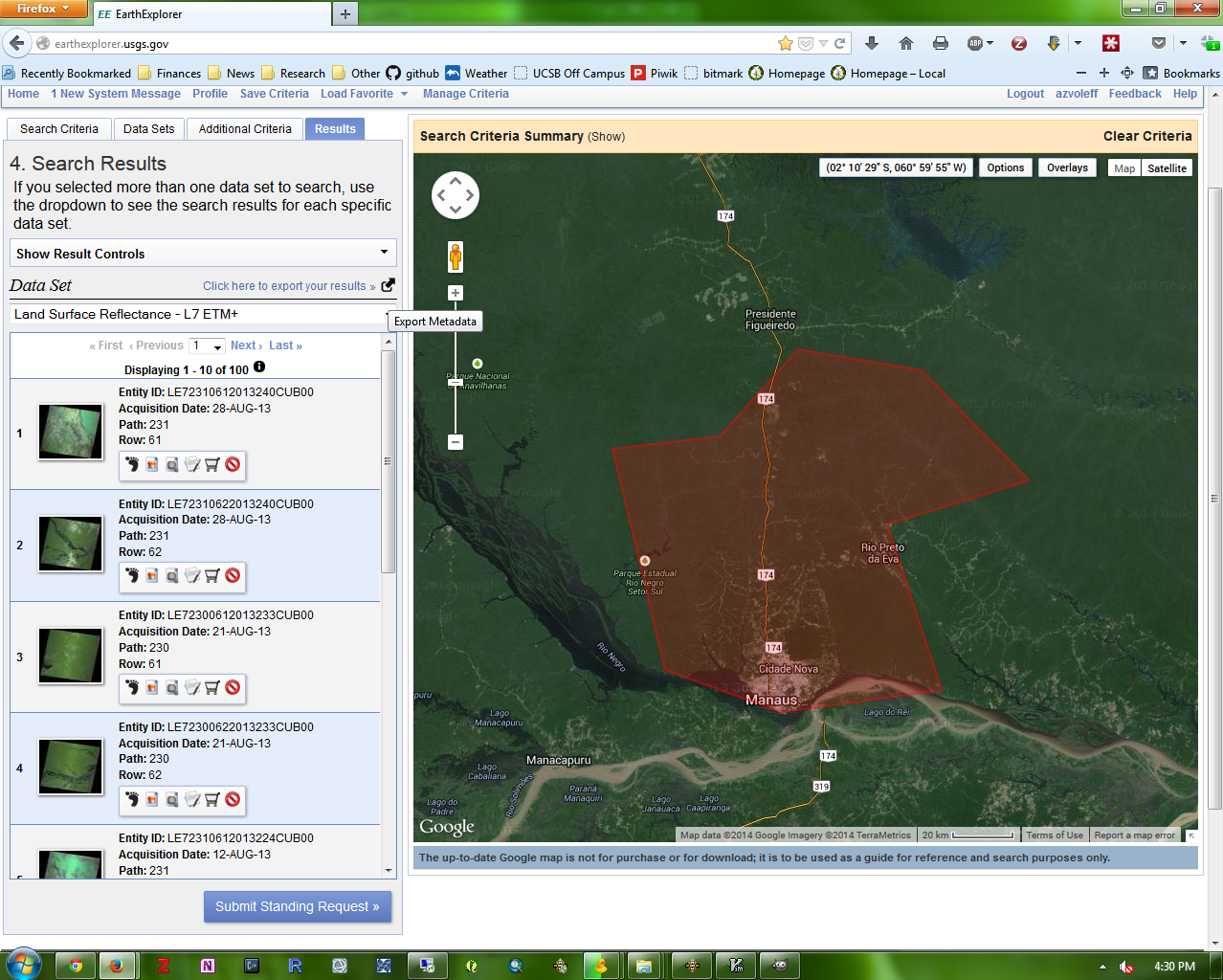Image resolution: width=1223 pixels, height=980 pixels.
Task: Show footprint for result 1
Action: (x=132, y=465)
